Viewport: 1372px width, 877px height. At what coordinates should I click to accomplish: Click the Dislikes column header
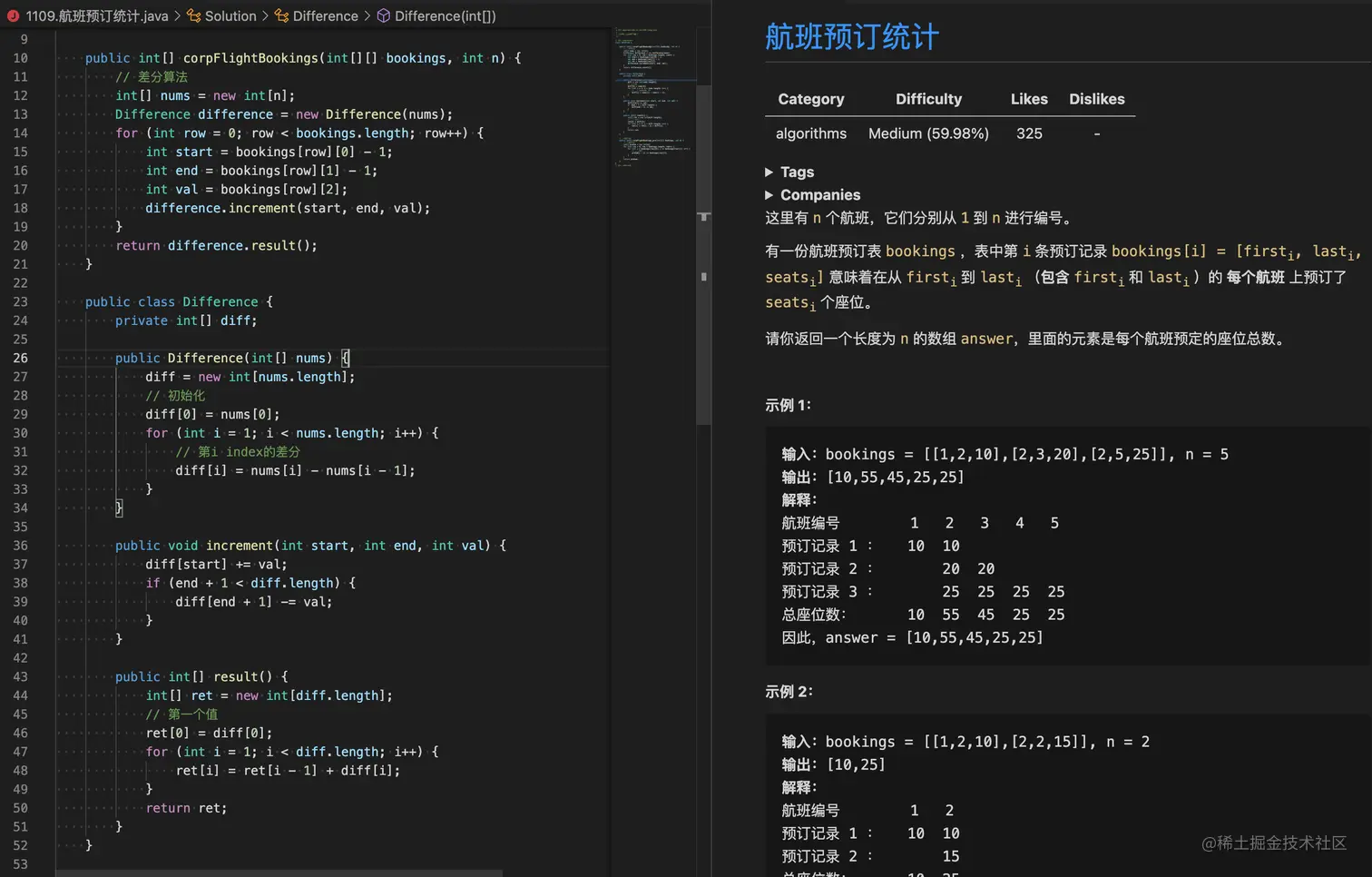pyautogui.click(x=1096, y=99)
